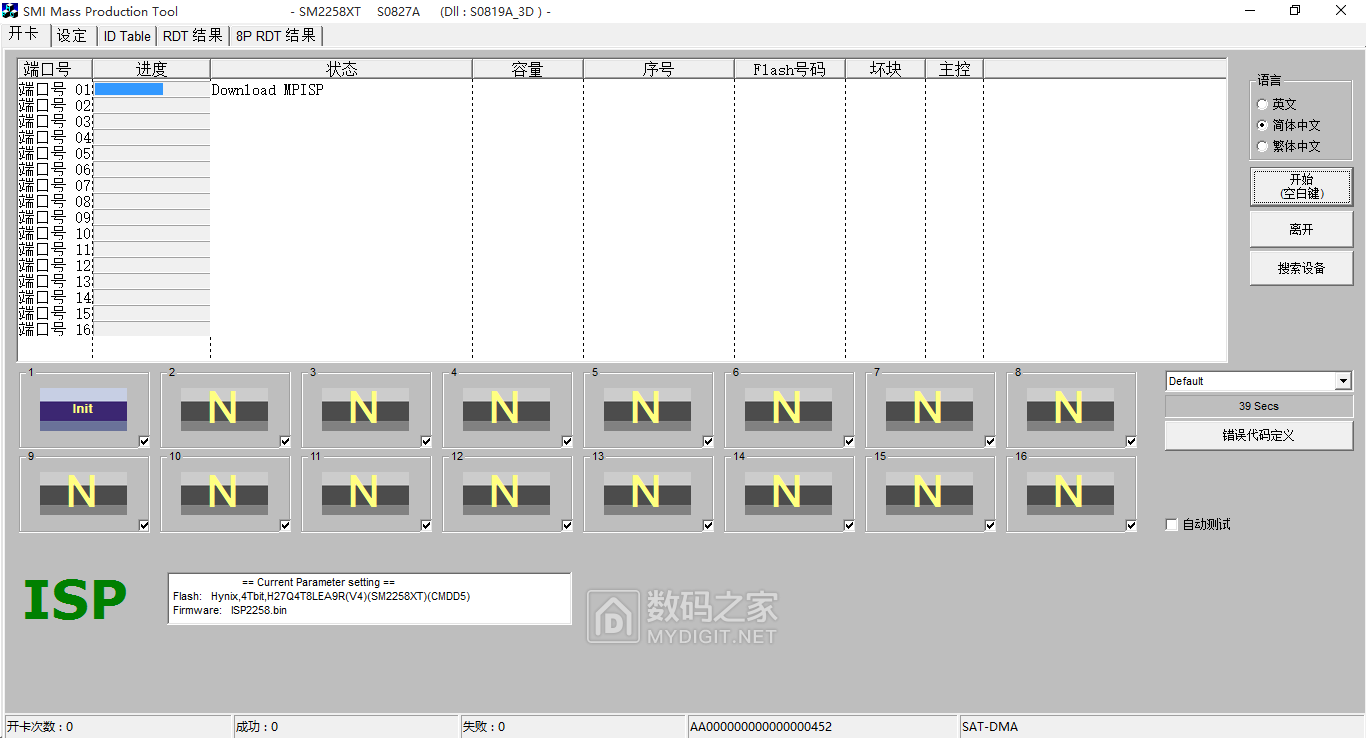Click the 开始 (空白键) start button
1366x738 pixels.
[x=1301, y=187]
